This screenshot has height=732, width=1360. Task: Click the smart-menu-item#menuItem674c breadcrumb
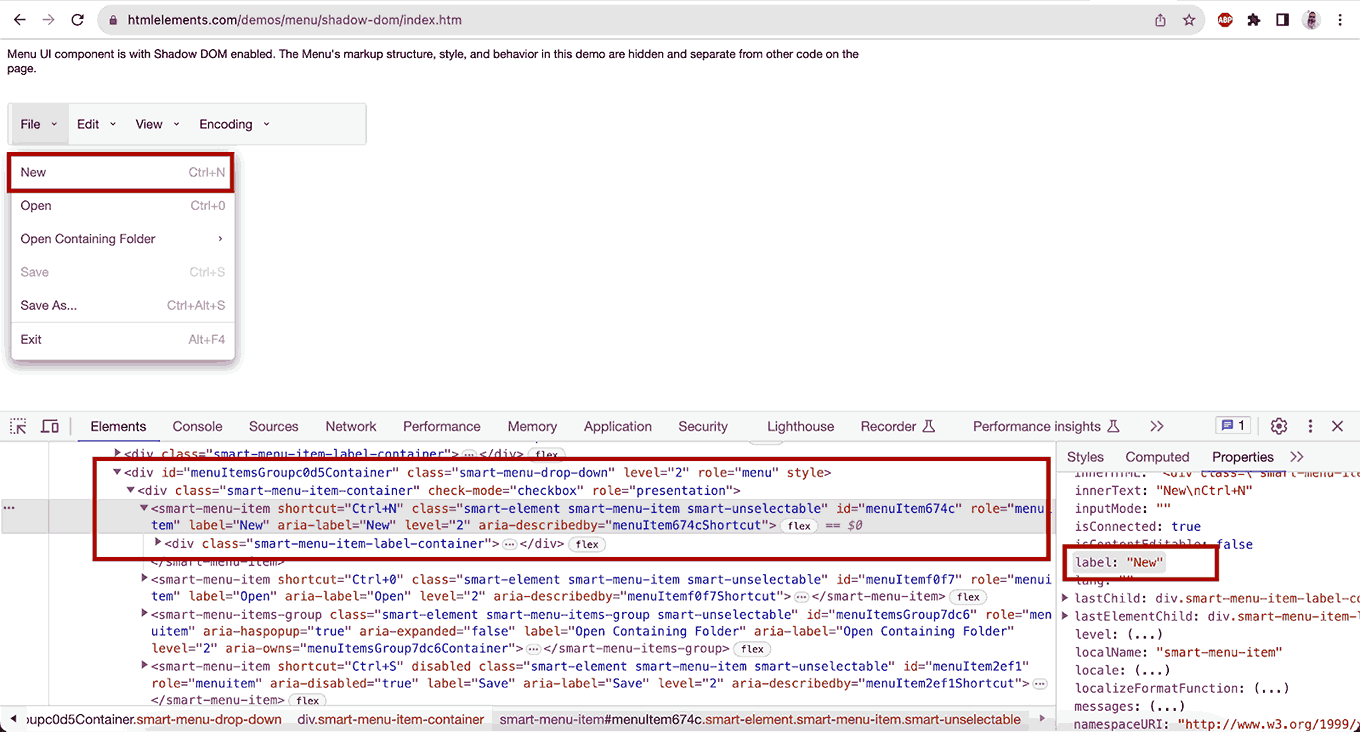pyautogui.click(x=760, y=720)
